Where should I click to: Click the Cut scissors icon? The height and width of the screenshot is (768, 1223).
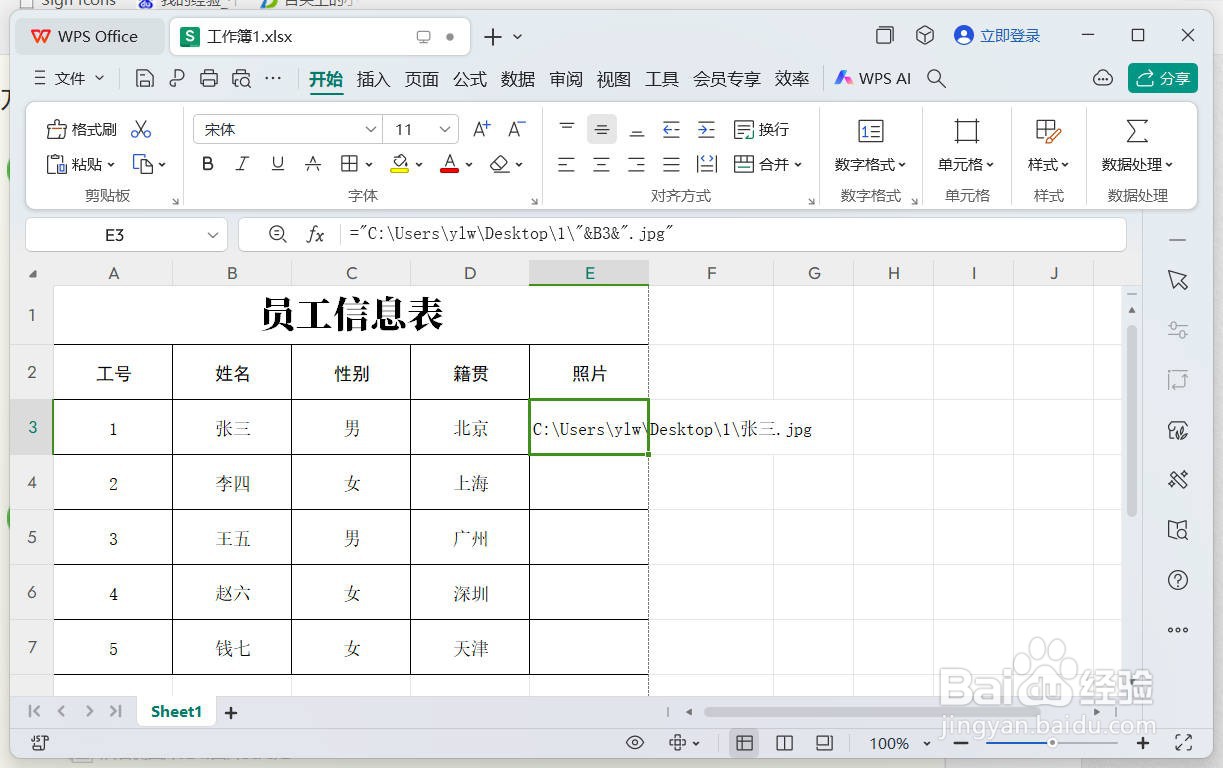tap(141, 129)
